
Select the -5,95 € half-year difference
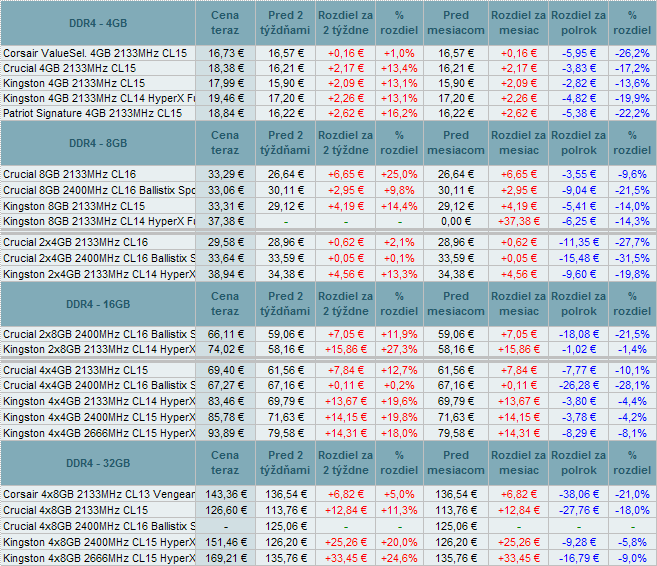click(579, 53)
